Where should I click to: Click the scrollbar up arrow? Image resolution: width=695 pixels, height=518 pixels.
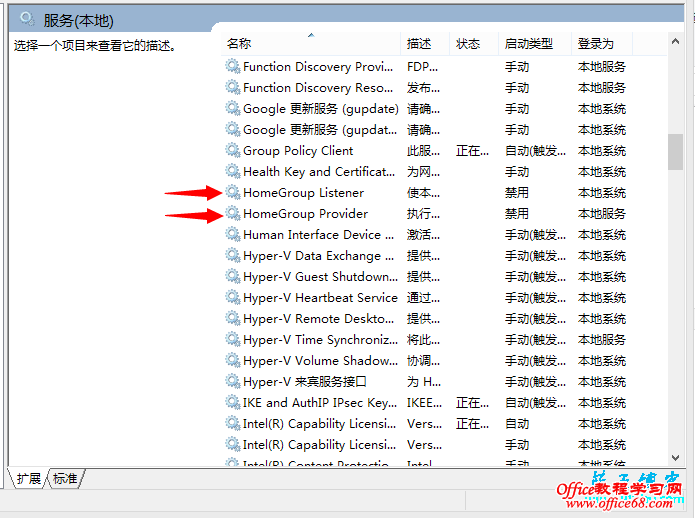[675, 42]
